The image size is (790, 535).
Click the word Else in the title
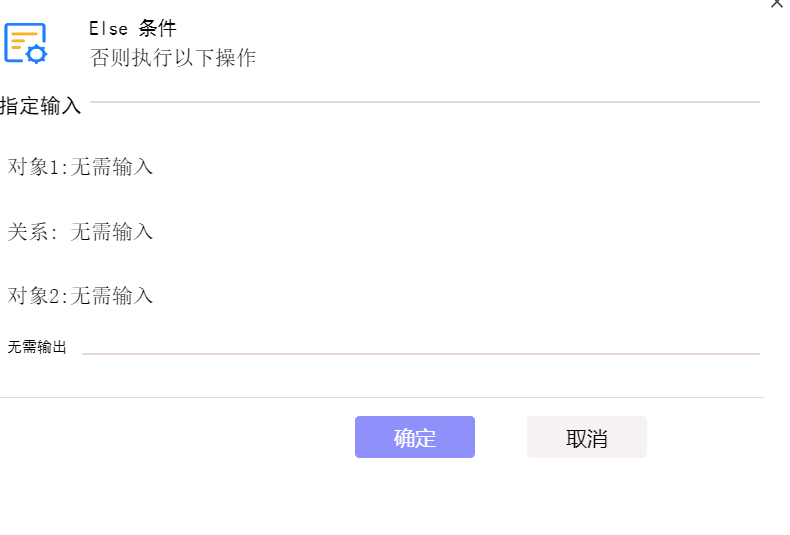[108, 29]
